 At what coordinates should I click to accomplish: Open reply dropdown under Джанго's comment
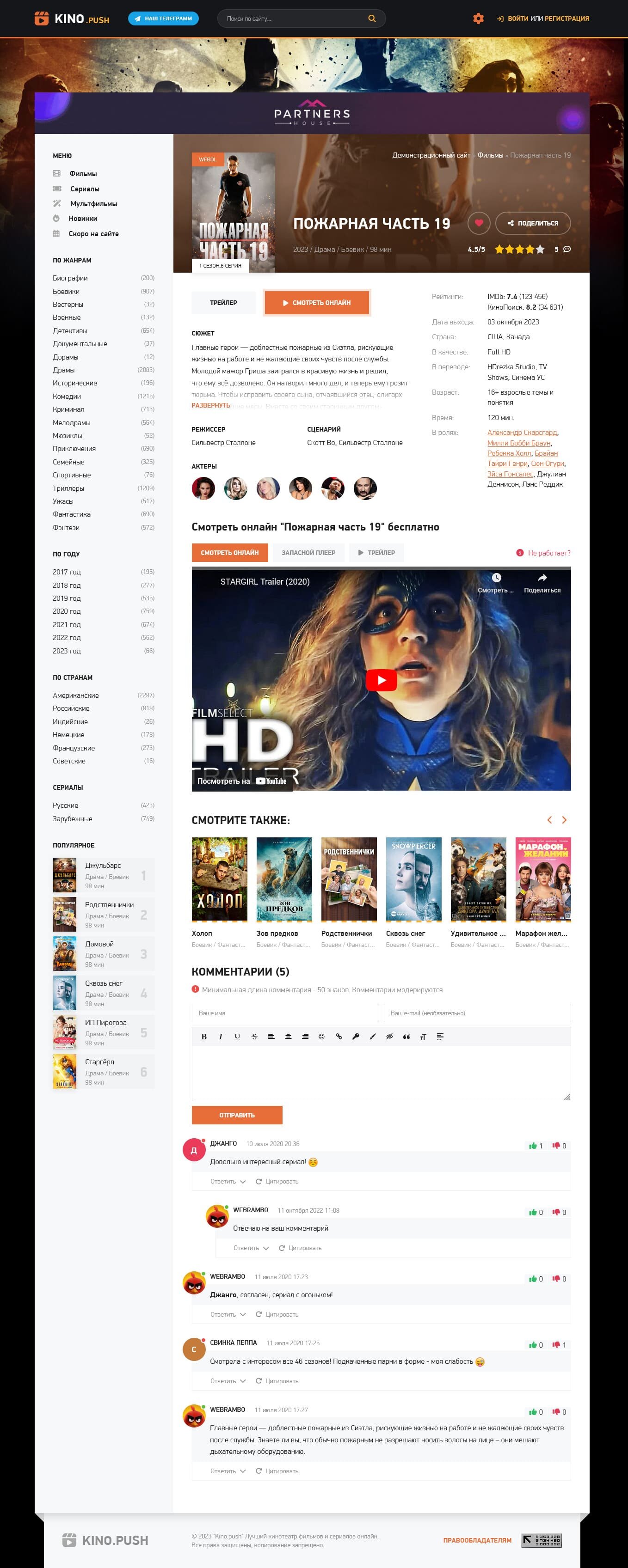click(x=228, y=1182)
